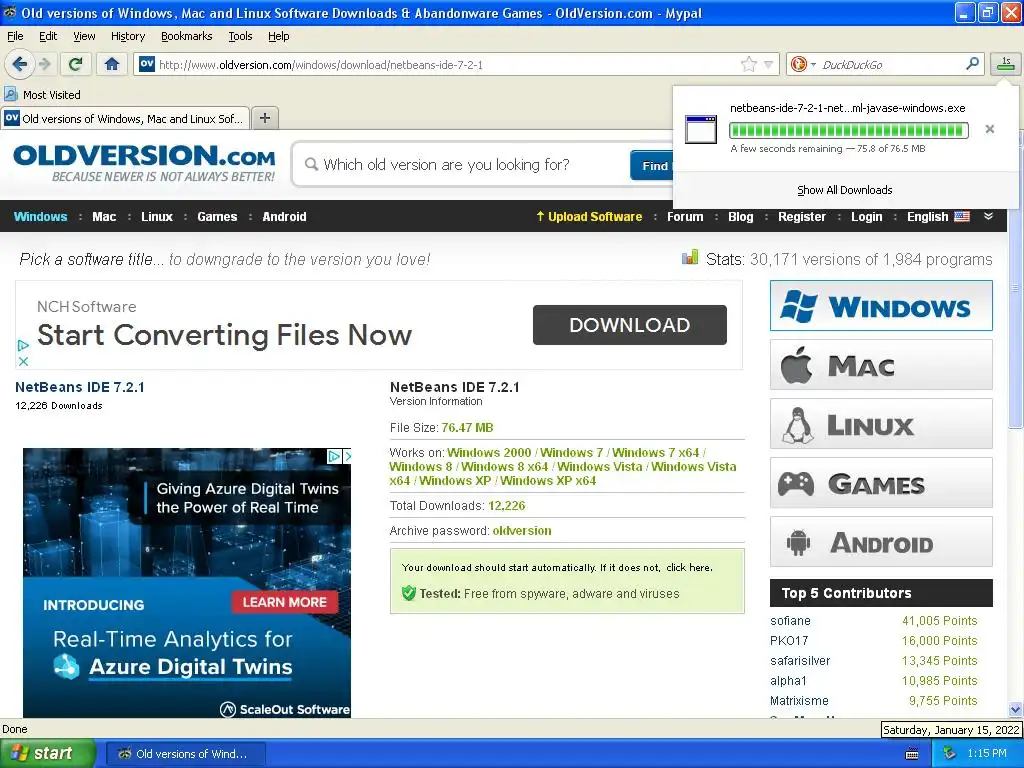Open the Android nav link
This screenshot has width=1024, height=768.
pos(284,217)
